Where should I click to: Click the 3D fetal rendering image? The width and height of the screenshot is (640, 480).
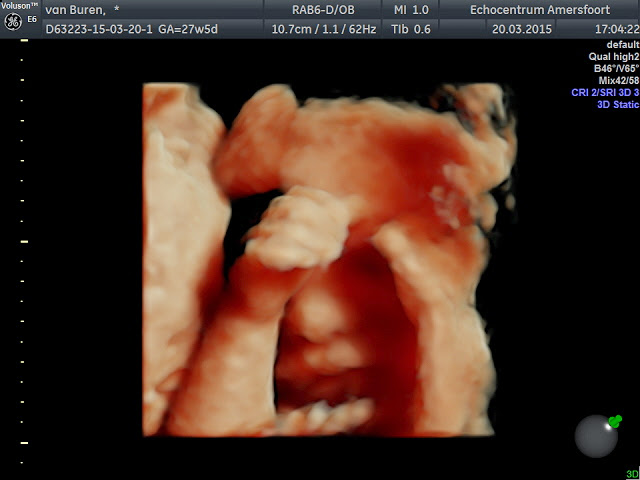pyautogui.click(x=330, y=260)
